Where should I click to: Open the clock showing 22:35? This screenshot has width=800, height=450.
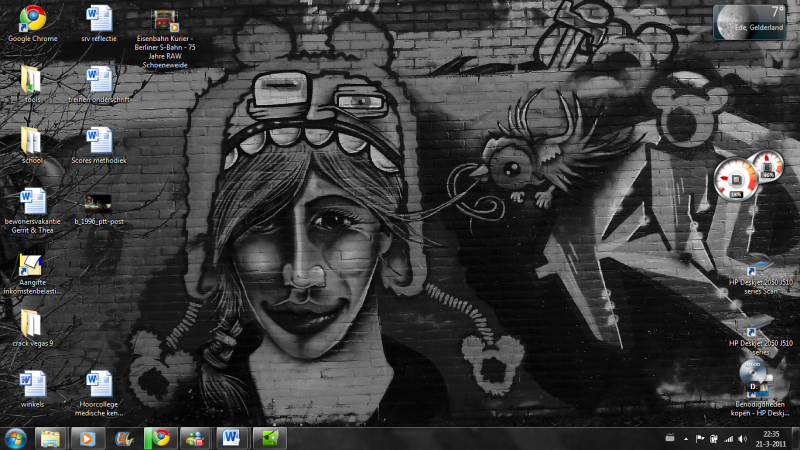(x=771, y=439)
